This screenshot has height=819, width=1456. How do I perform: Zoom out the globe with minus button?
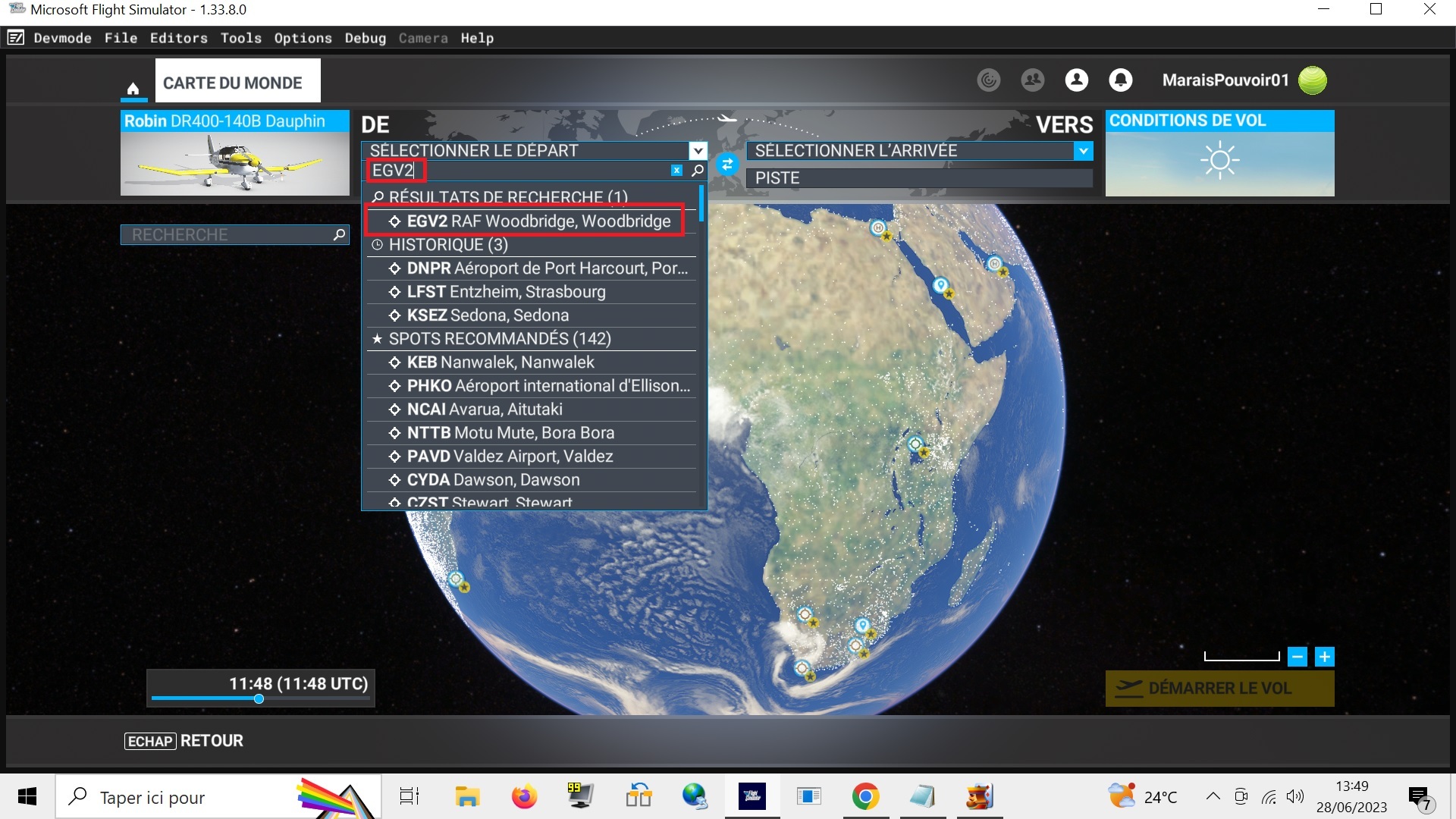[x=1298, y=657]
